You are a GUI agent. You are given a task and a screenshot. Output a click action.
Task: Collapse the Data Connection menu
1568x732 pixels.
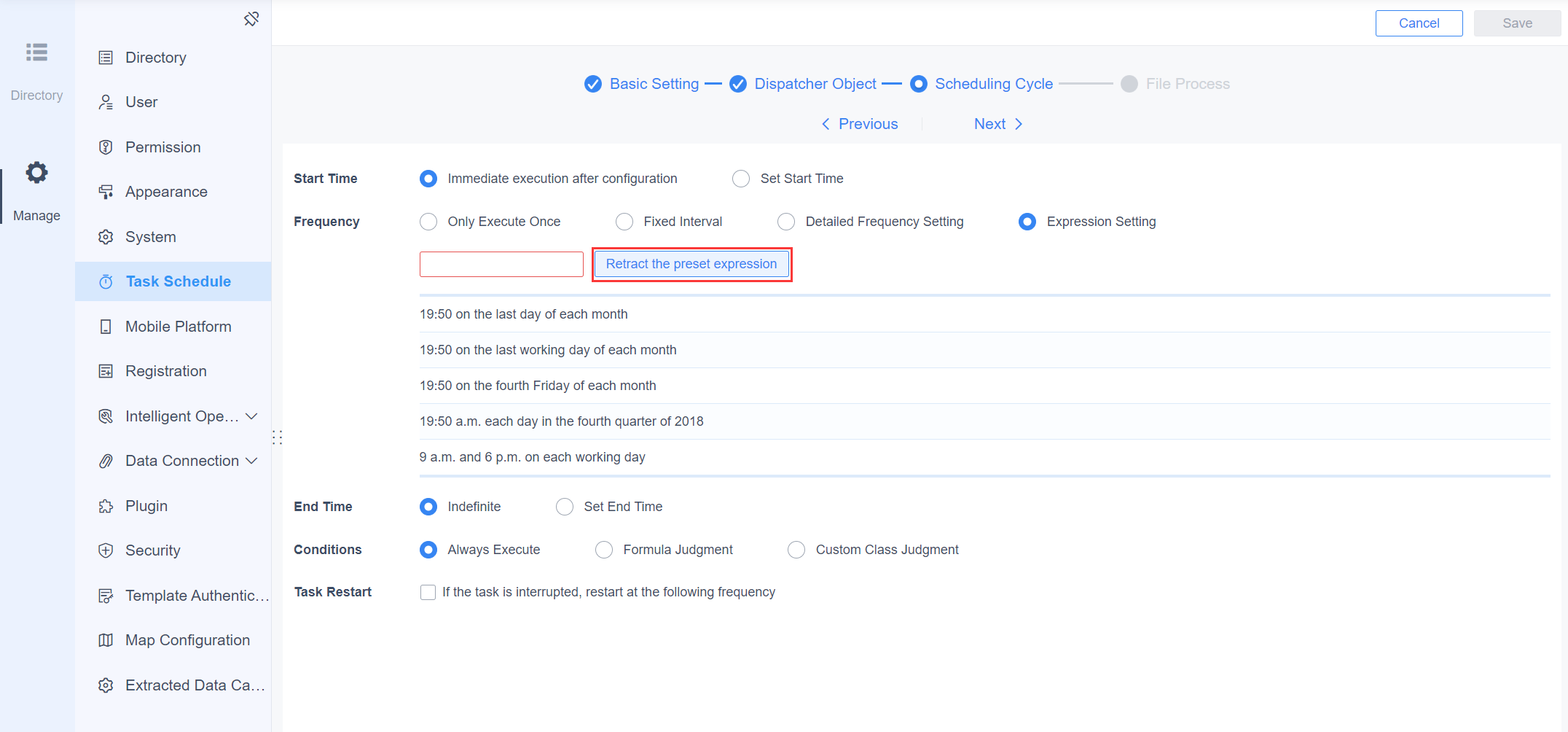[x=253, y=461]
